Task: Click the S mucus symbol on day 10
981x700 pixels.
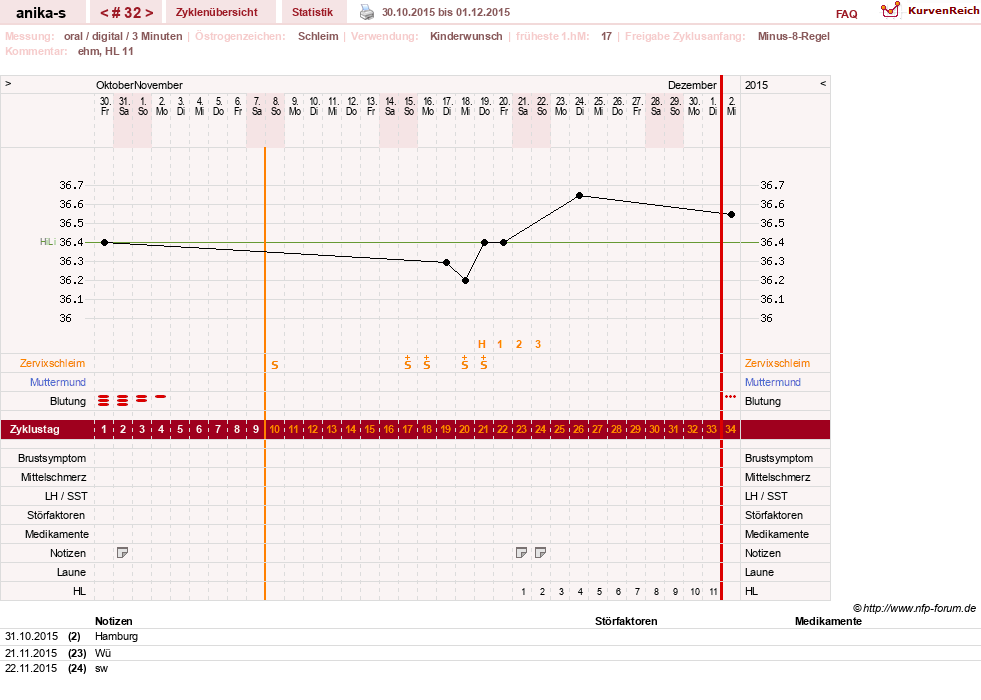Action: pos(275,365)
